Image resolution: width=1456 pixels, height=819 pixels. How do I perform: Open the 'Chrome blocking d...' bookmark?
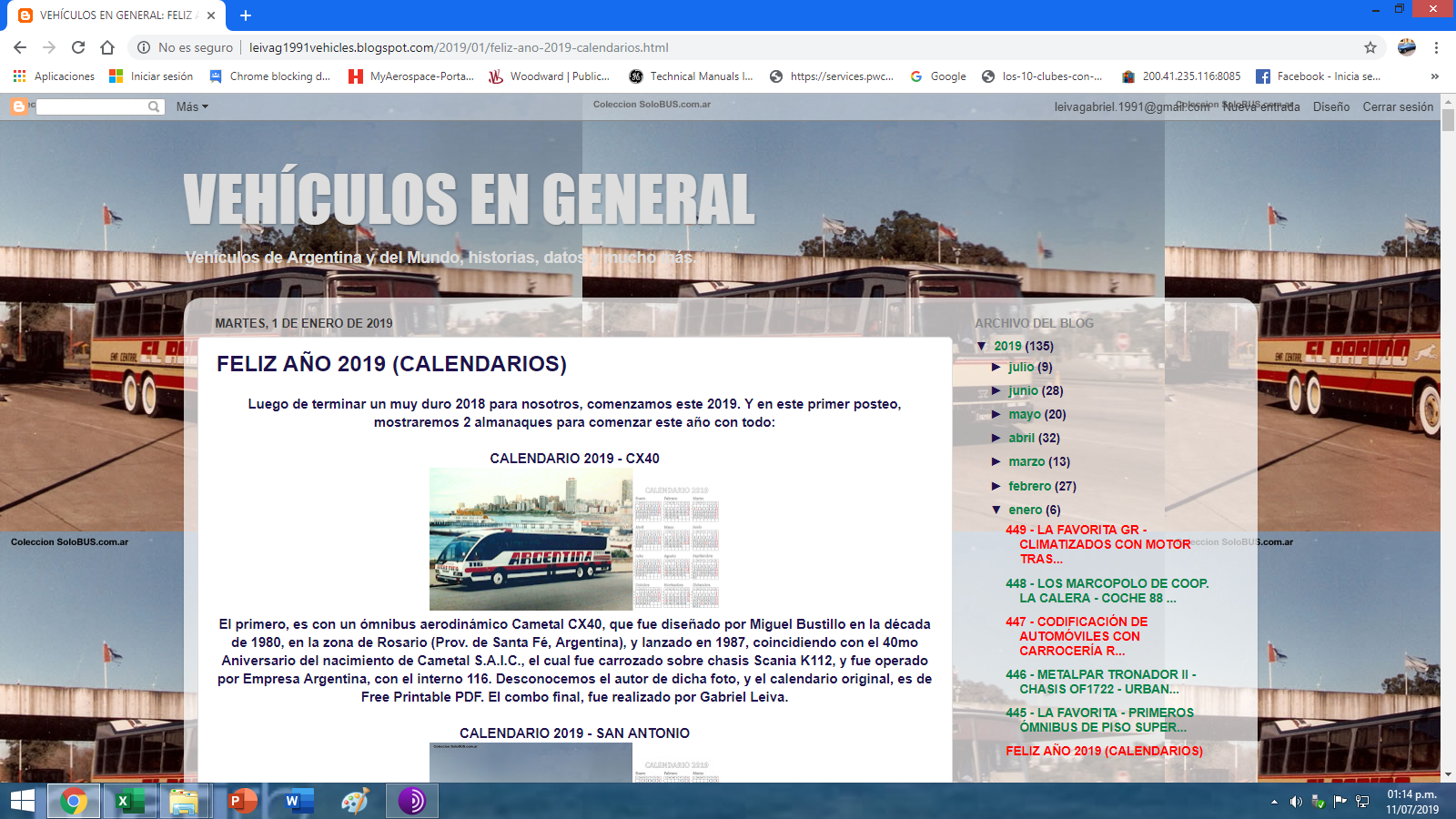pos(269,76)
